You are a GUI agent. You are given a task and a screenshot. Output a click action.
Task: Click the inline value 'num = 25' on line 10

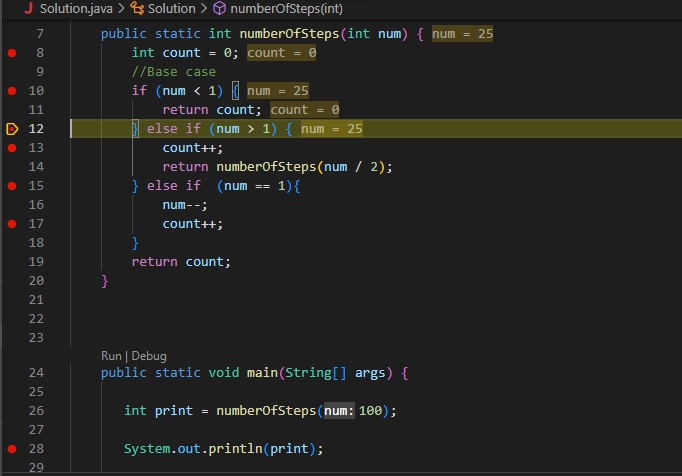coord(278,91)
